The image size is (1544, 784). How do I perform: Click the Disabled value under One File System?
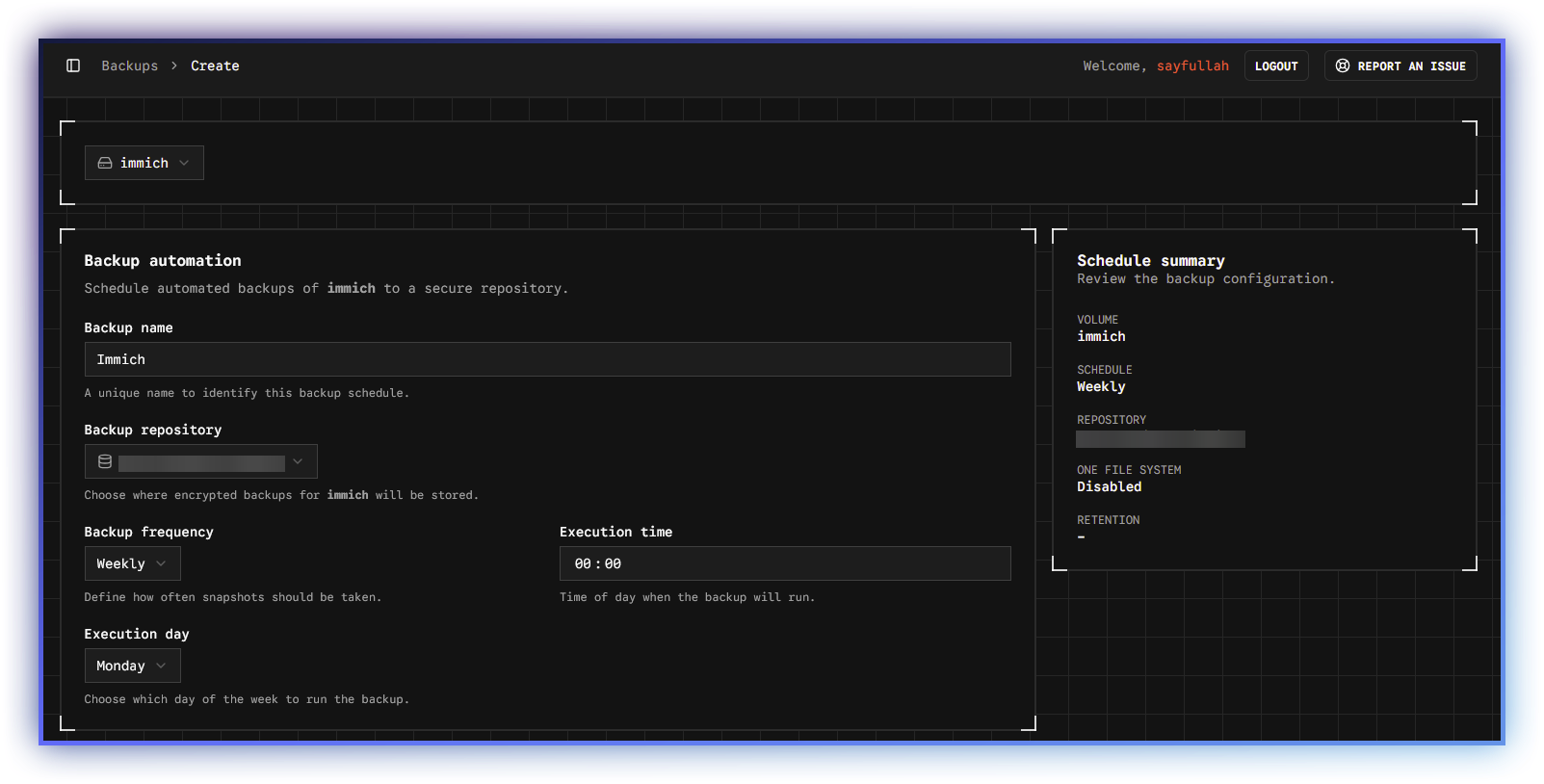coord(1109,486)
